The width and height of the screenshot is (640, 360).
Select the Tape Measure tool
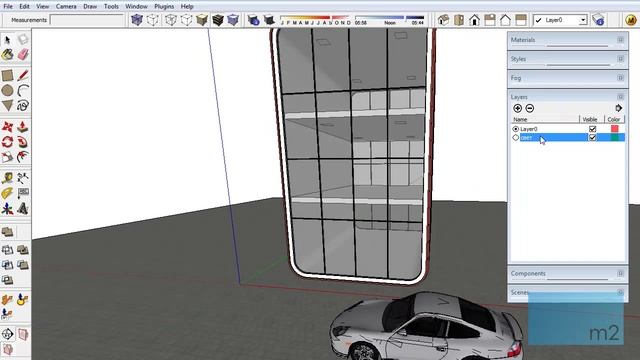(7, 178)
